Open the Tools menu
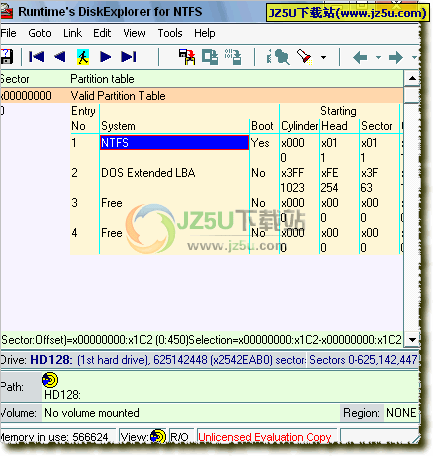This screenshot has height=456, width=433. (170, 33)
